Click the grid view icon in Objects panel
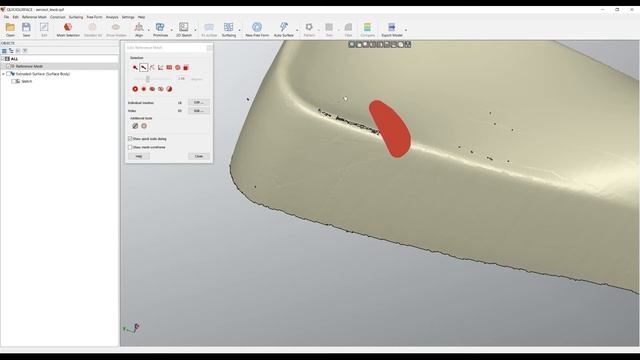 [4, 51]
